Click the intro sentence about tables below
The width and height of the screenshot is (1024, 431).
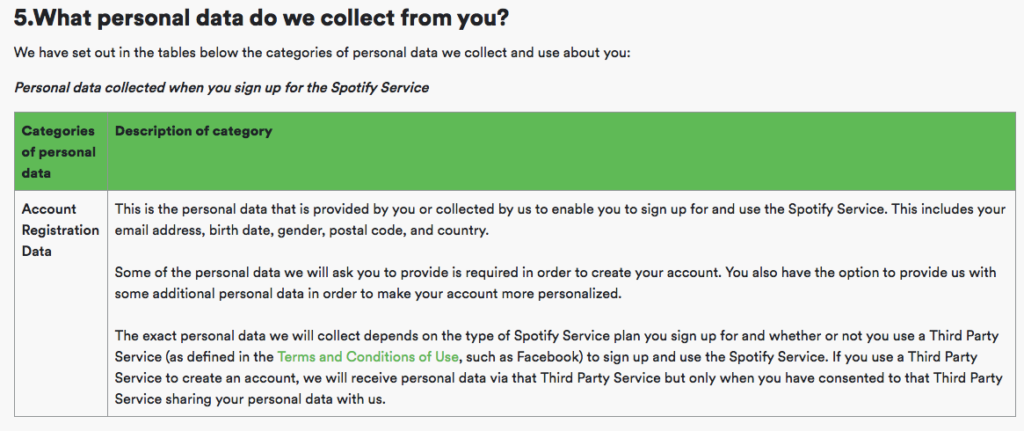[x=322, y=53]
